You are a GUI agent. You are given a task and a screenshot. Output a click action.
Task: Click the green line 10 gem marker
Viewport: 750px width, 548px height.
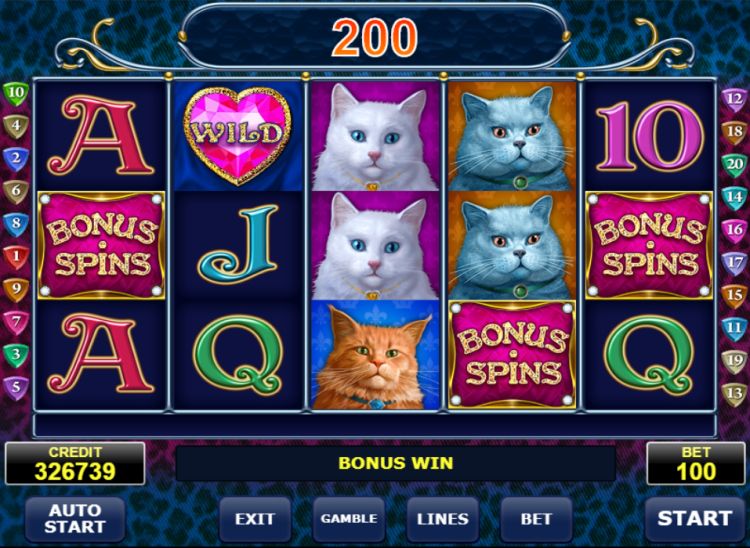[16, 93]
